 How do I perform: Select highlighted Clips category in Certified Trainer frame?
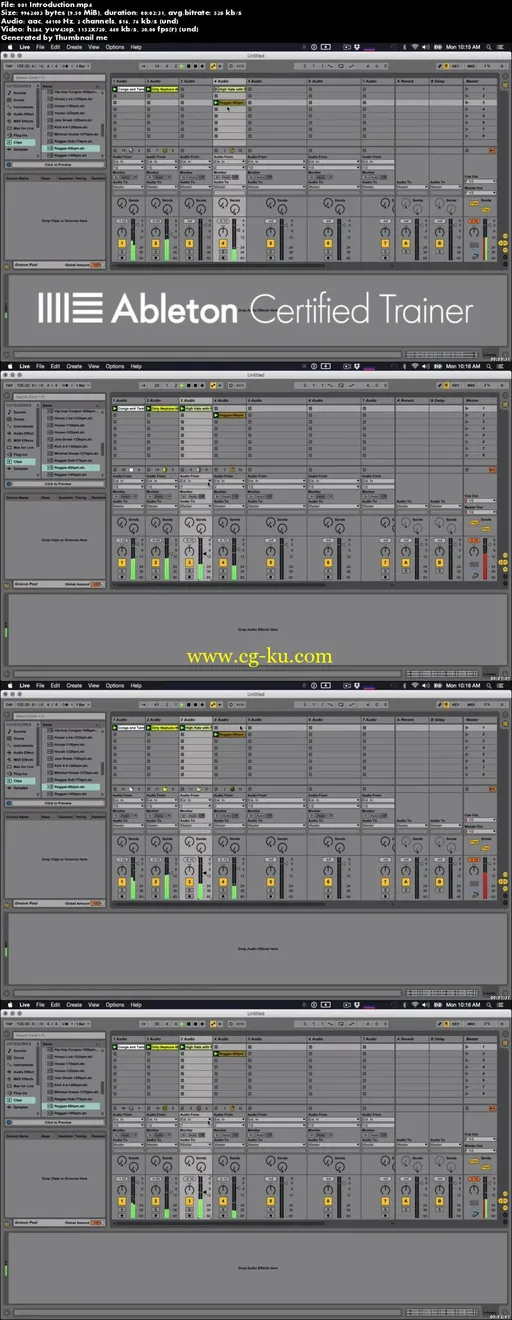coord(21,143)
